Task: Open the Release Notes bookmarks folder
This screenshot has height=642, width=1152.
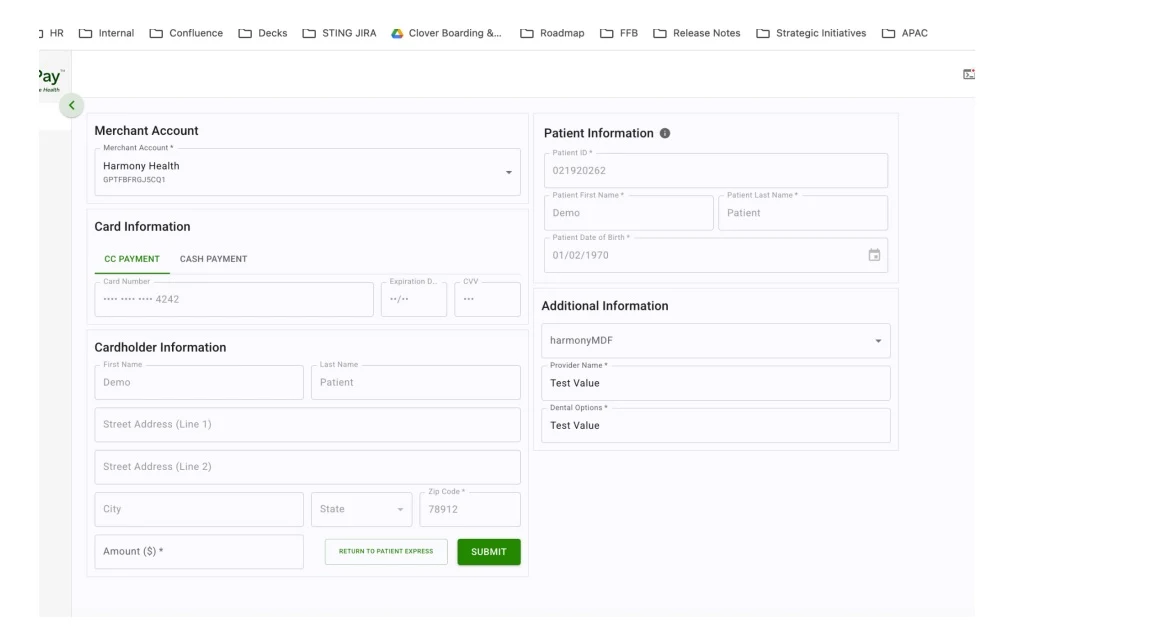Action: tap(696, 33)
